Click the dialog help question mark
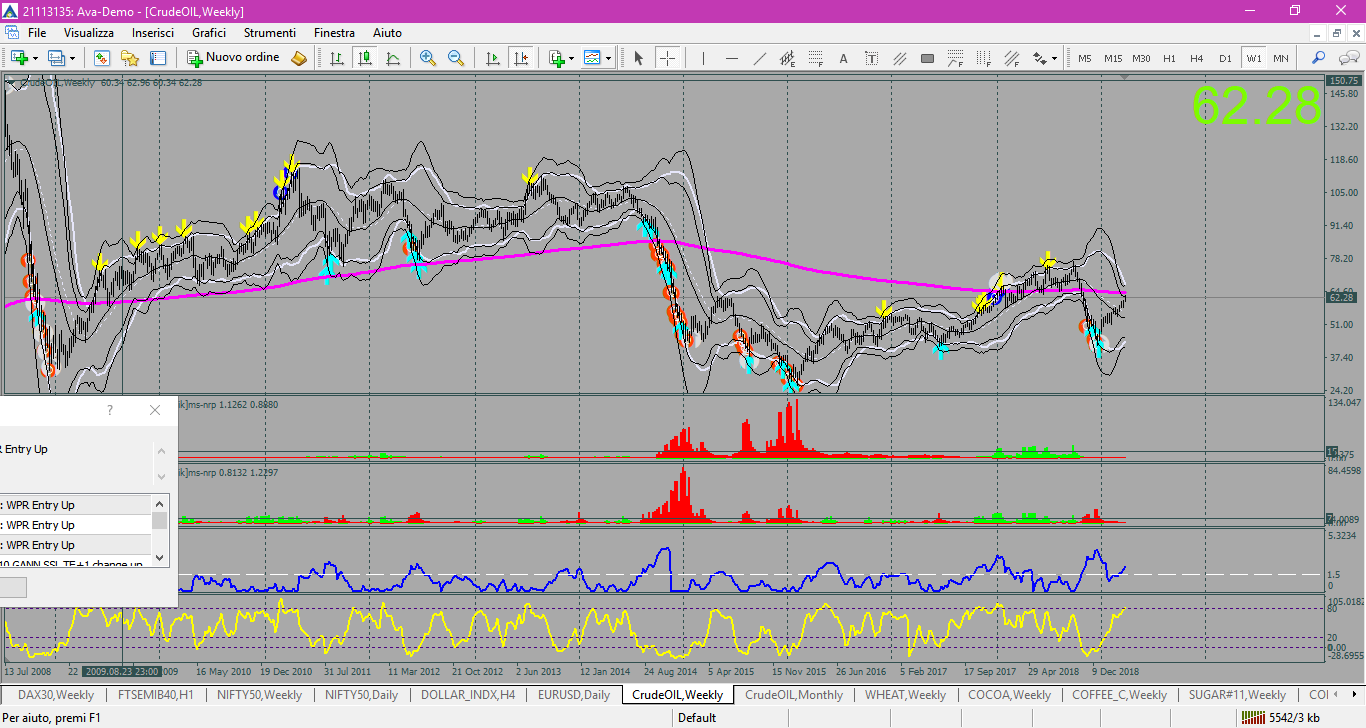 pos(110,410)
